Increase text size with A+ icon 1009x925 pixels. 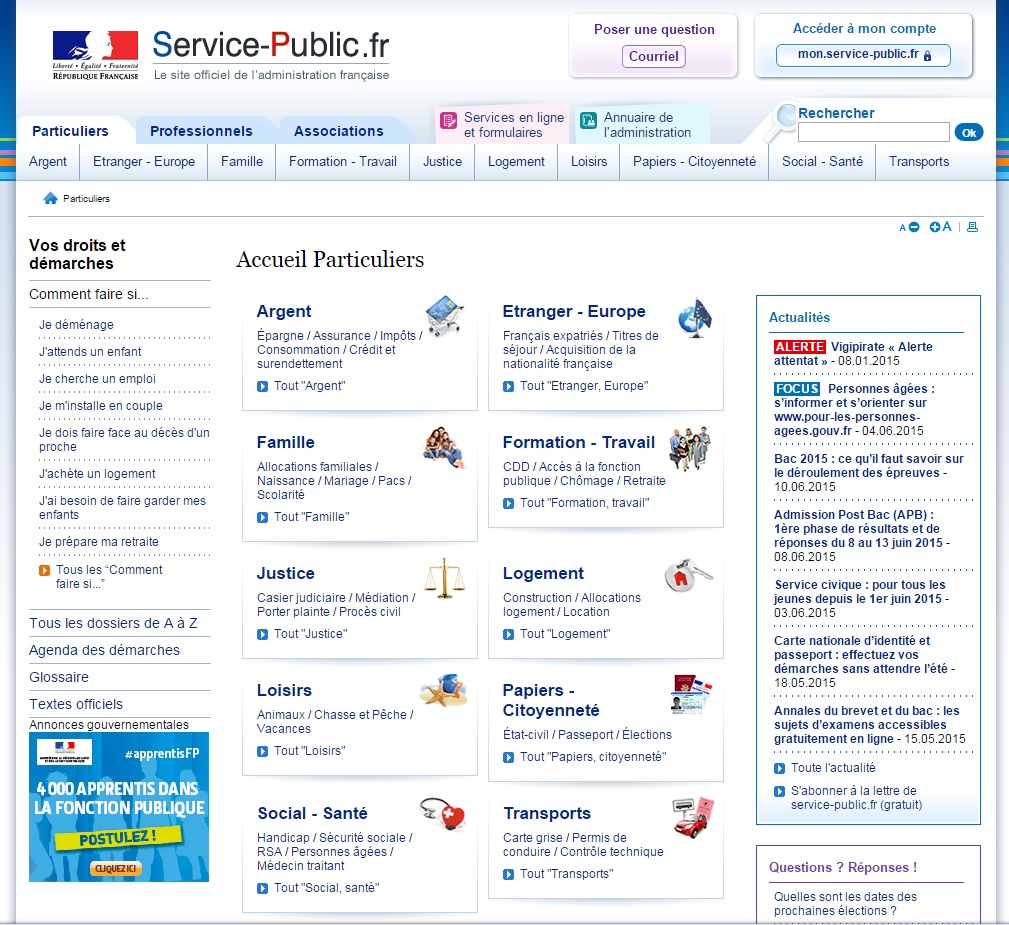pyautogui.click(x=940, y=227)
